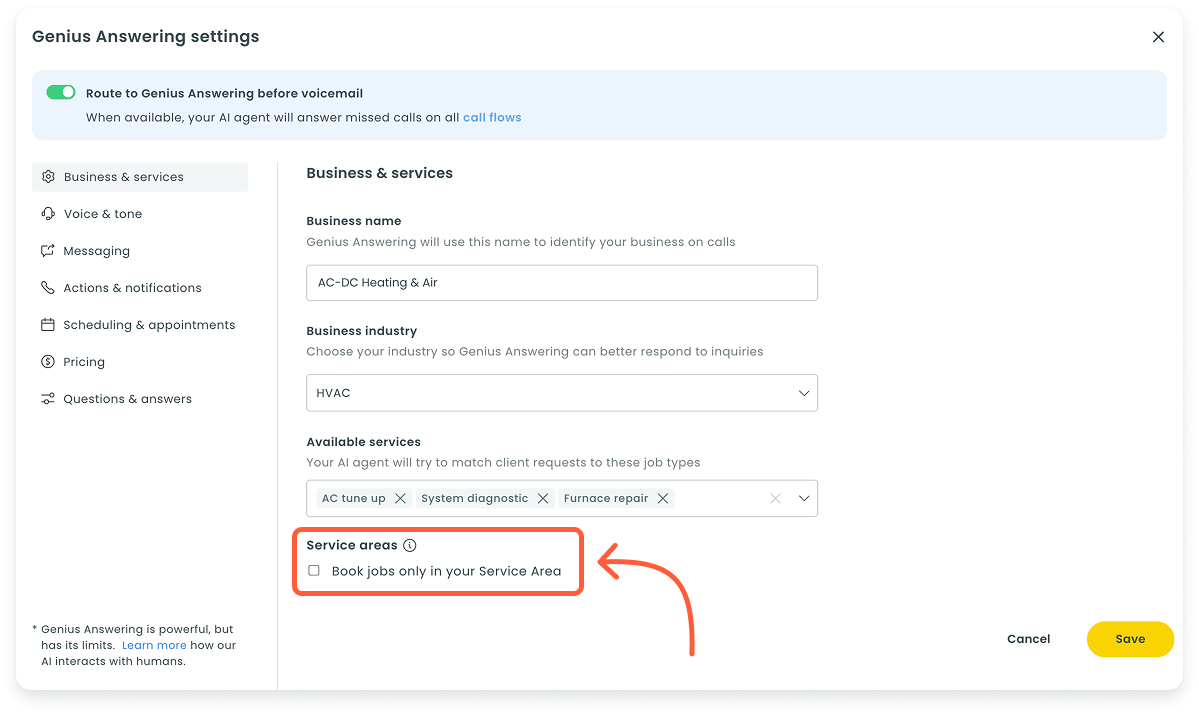Click the Service areas info icon
Image resolution: width=1199 pixels, height=714 pixels.
tap(409, 545)
